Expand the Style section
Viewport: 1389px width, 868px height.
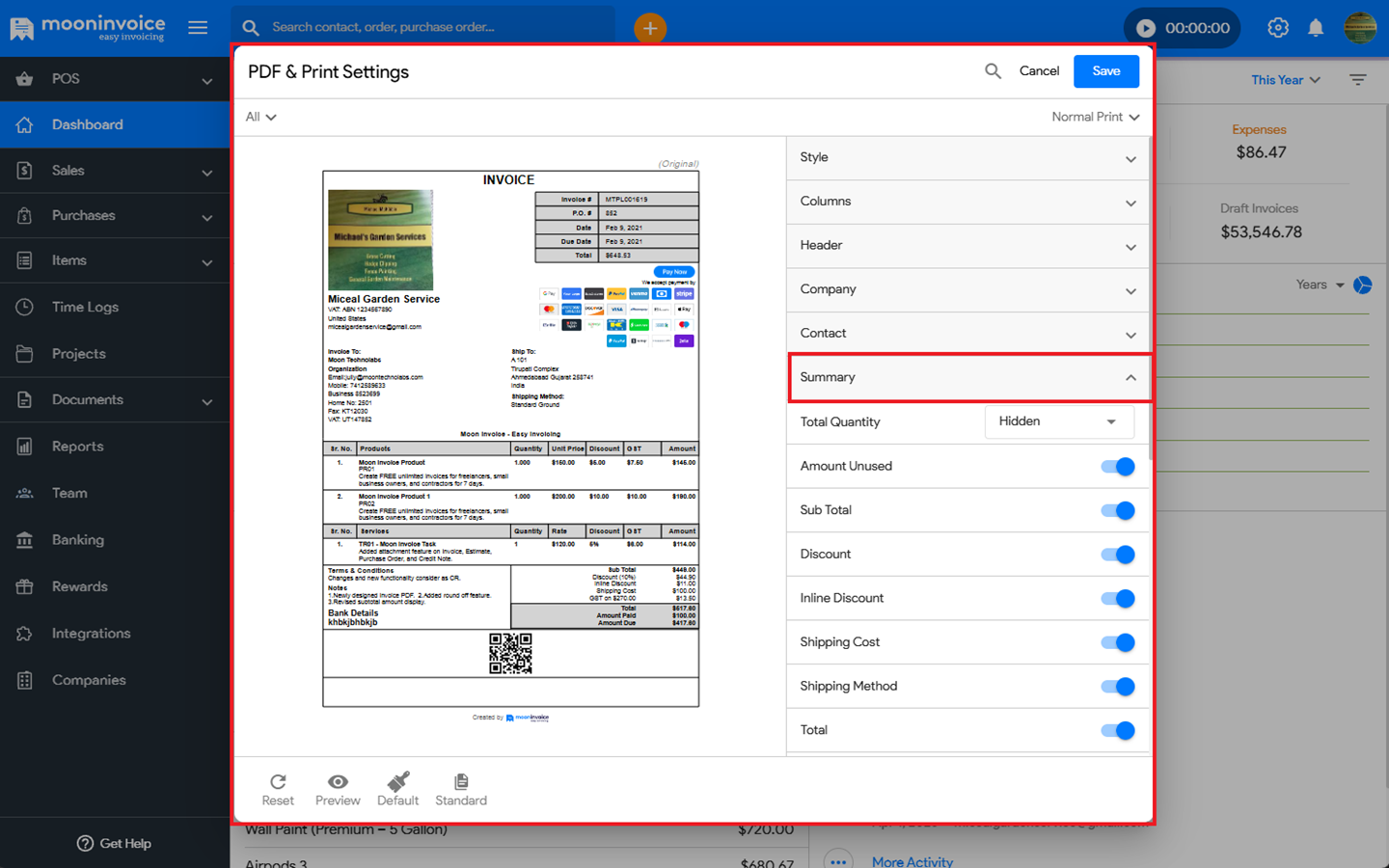coord(967,158)
